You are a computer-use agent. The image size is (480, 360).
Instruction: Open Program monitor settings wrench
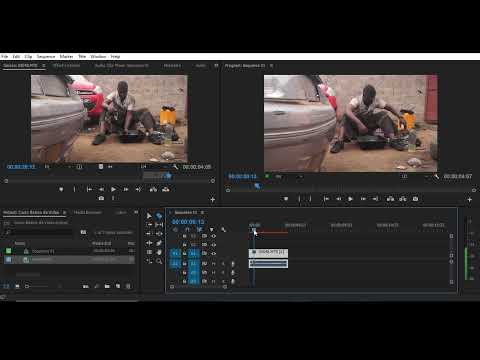pyautogui.click(x=436, y=176)
